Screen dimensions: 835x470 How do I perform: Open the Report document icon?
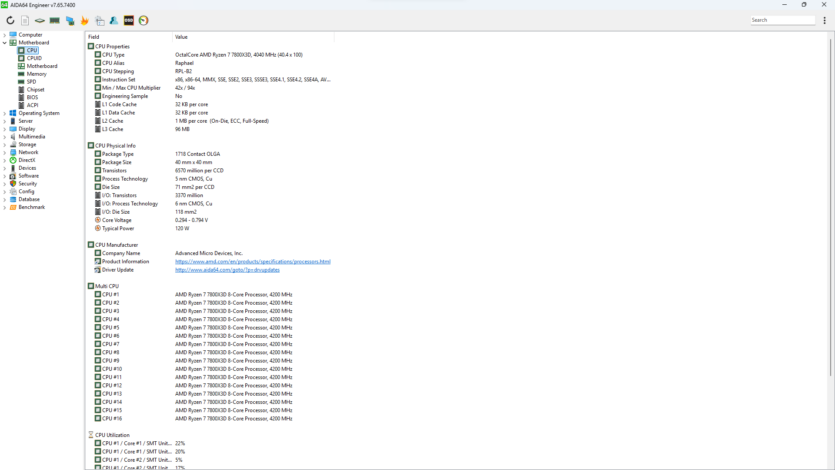(25, 20)
